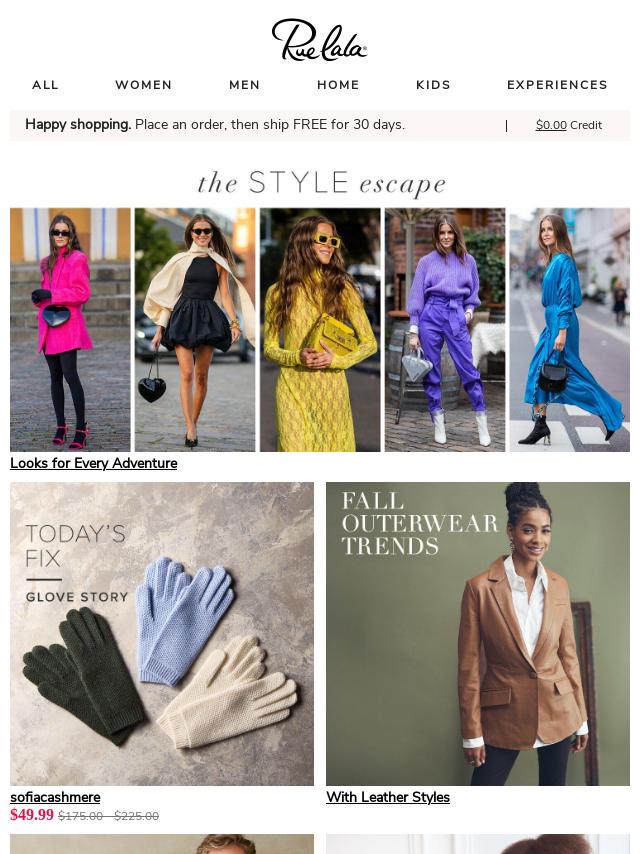Select the pink coat street style photo

click(x=70, y=330)
